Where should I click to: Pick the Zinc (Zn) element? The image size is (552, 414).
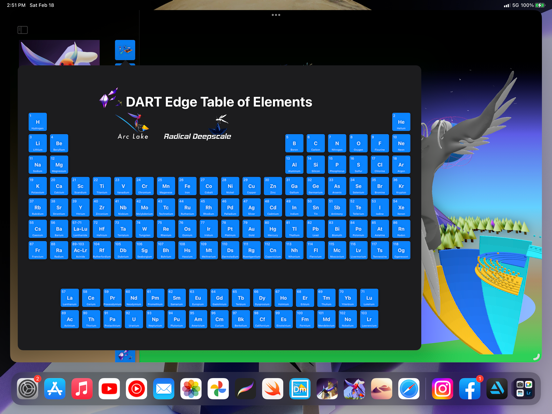pyautogui.click(x=273, y=186)
